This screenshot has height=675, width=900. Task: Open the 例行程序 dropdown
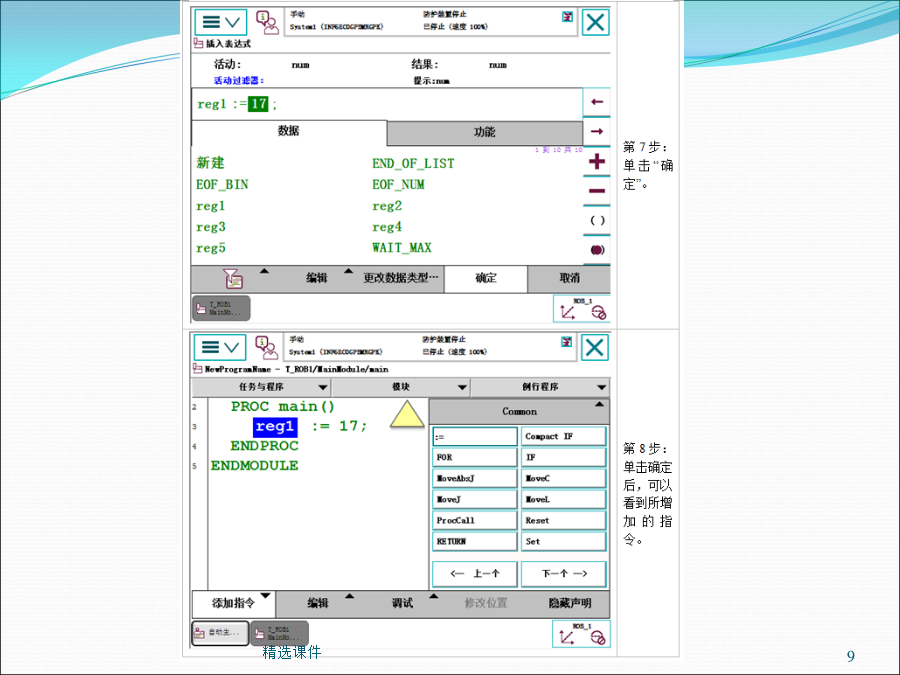(540, 387)
